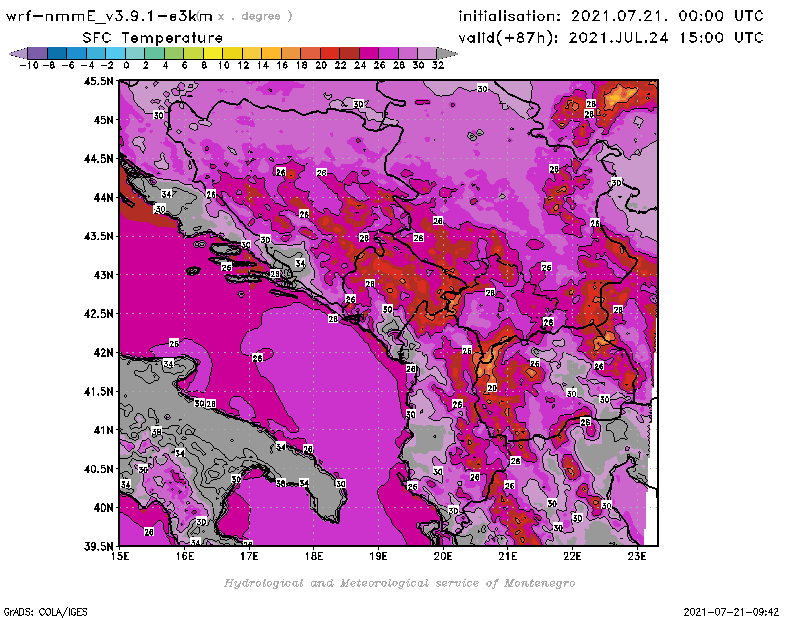
Task: Click the 'initialisation: 2021.07.21. 00:00 UTC' text
Action: (611, 16)
